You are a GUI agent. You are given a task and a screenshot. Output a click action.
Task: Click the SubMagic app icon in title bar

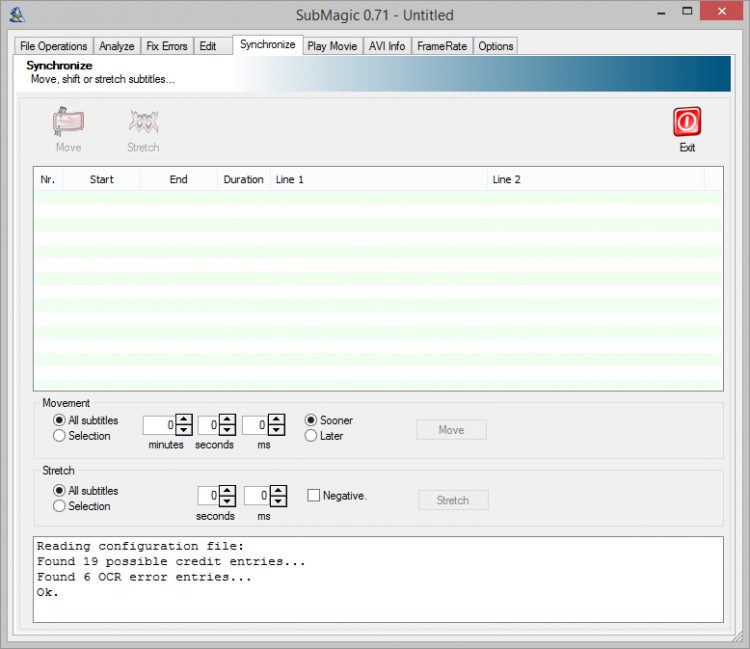(17, 15)
